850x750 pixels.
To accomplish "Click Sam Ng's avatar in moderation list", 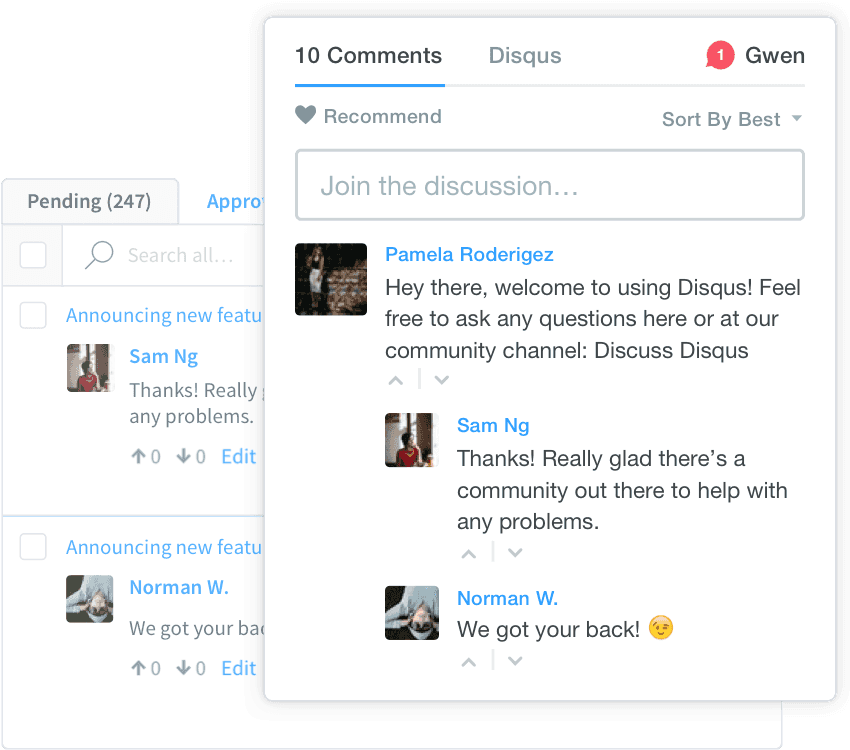I will pos(89,368).
